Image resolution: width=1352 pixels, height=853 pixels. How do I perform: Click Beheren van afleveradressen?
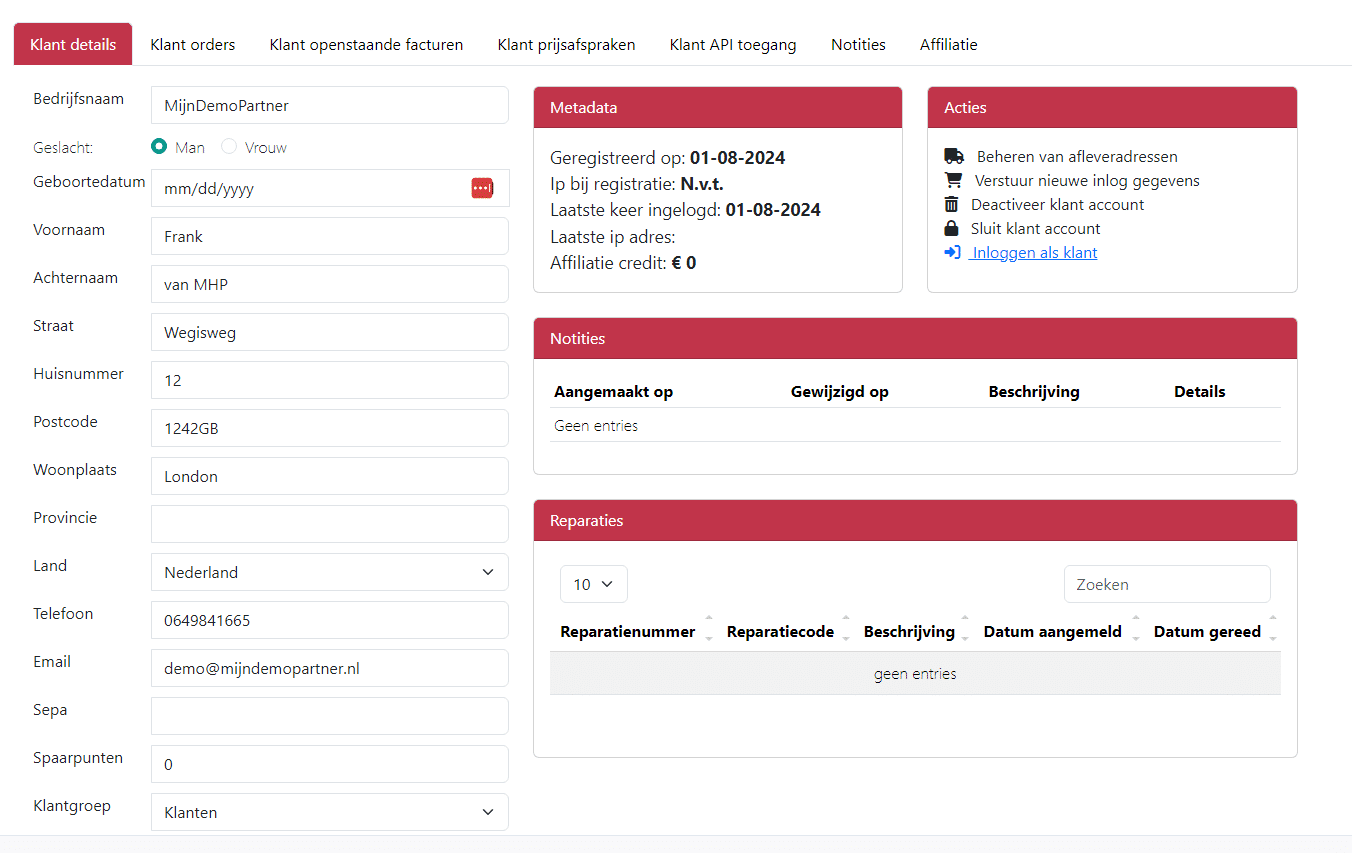tap(1077, 157)
